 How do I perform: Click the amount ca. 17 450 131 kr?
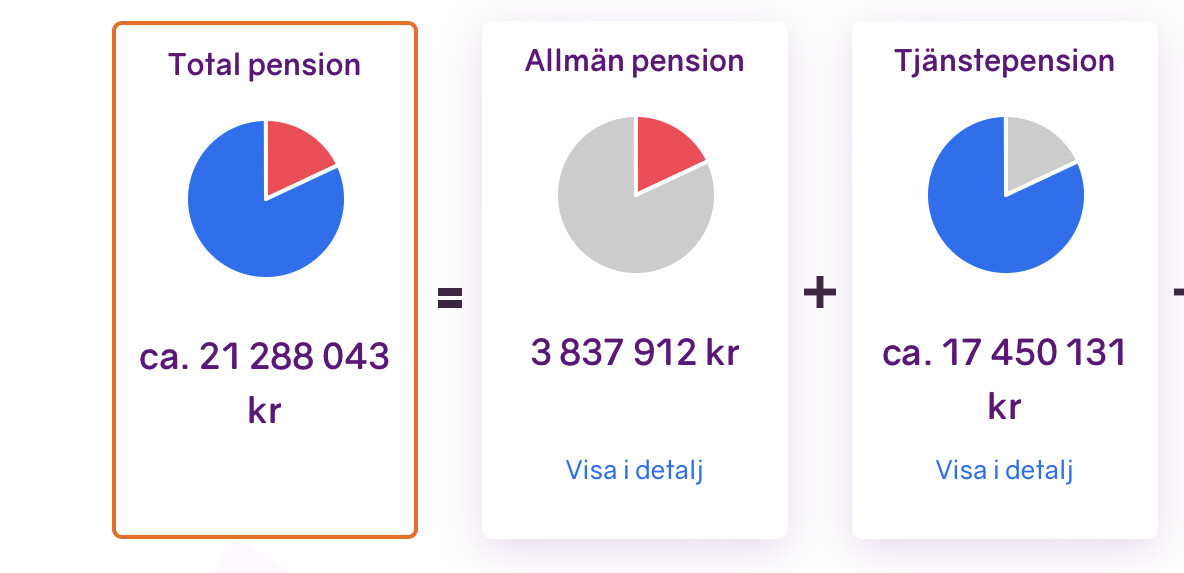tap(1004, 380)
